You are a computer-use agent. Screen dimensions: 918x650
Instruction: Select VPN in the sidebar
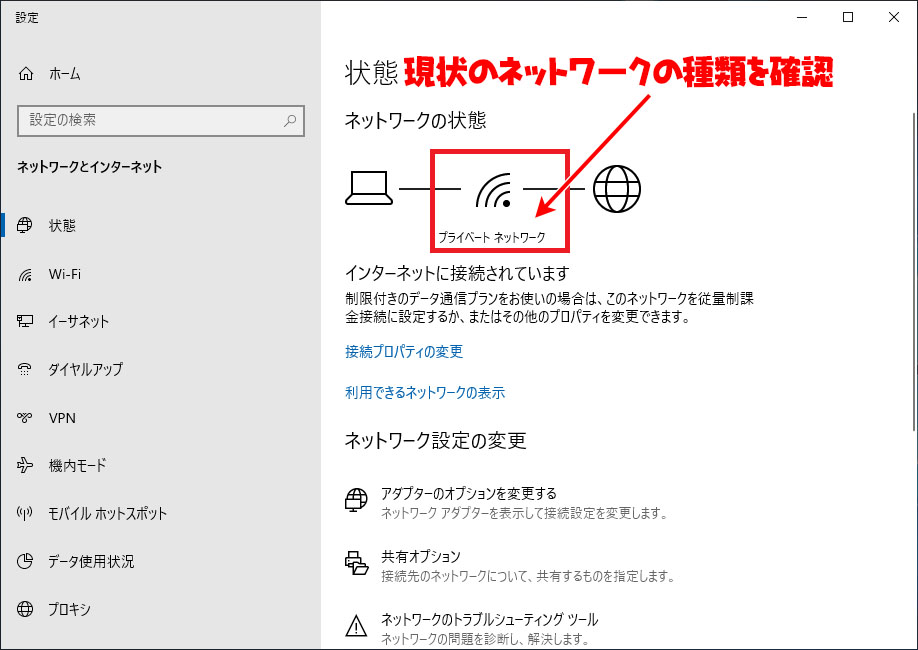pyautogui.click(x=160, y=418)
